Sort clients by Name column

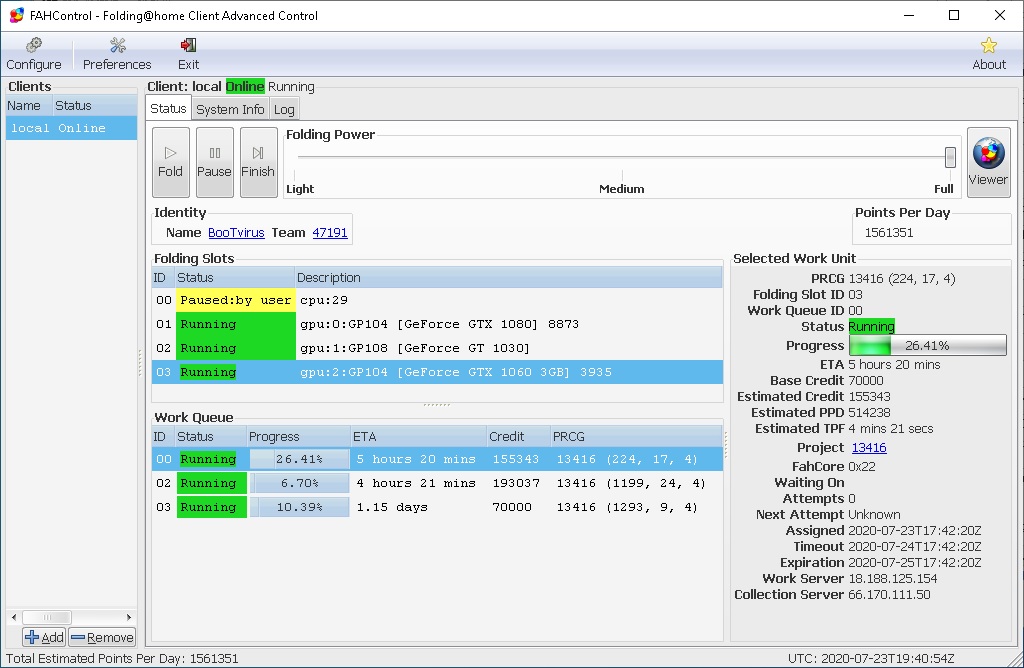pyautogui.click(x=29, y=105)
